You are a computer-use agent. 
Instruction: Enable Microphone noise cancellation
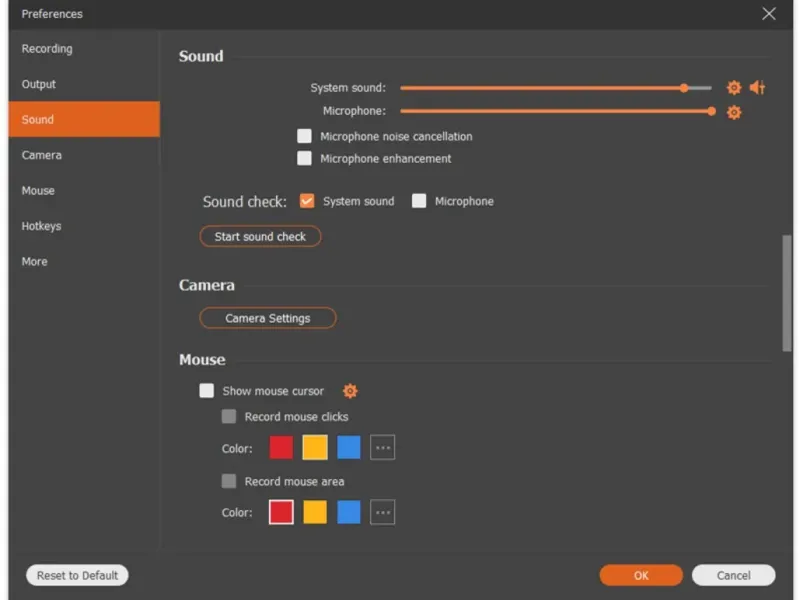(x=304, y=136)
